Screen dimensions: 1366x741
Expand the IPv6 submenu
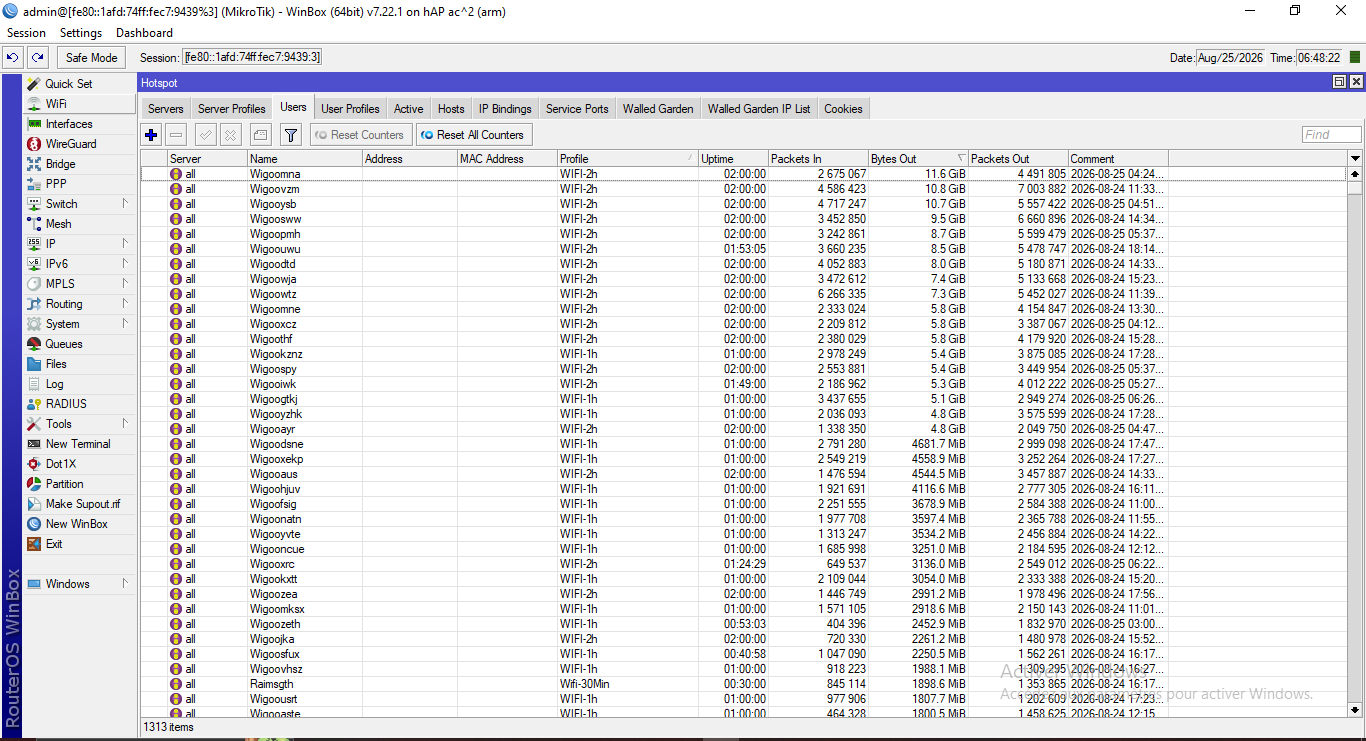pyautogui.click(x=126, y=264)
